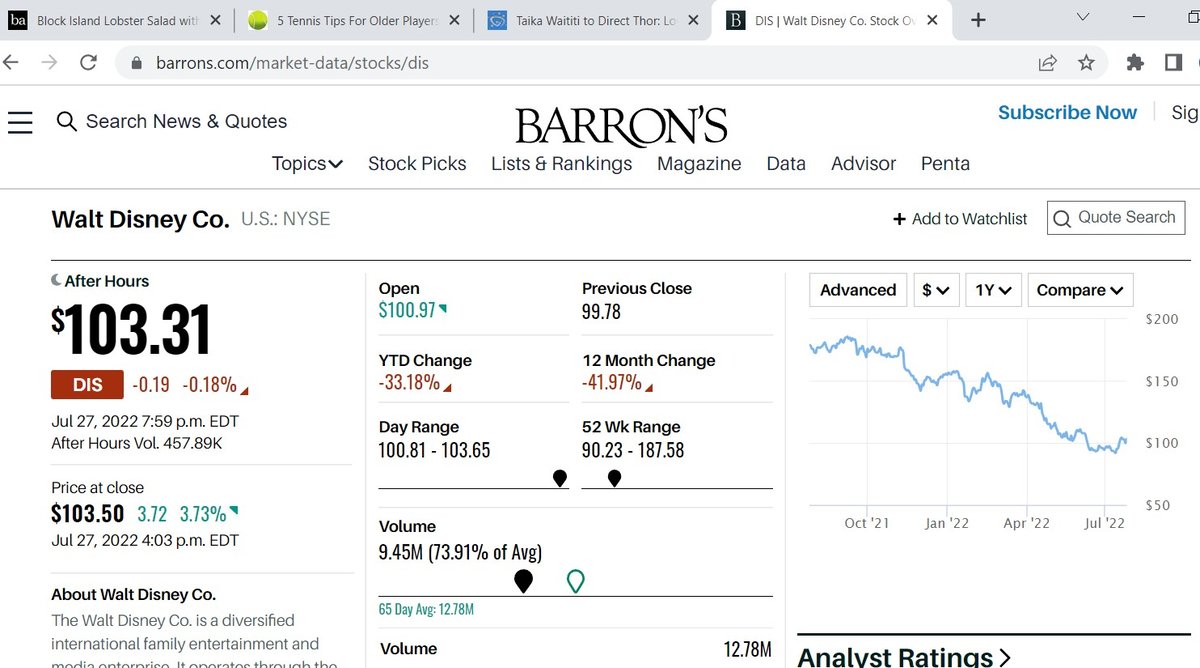Click the search magnifier icon

tap(67, 122)
